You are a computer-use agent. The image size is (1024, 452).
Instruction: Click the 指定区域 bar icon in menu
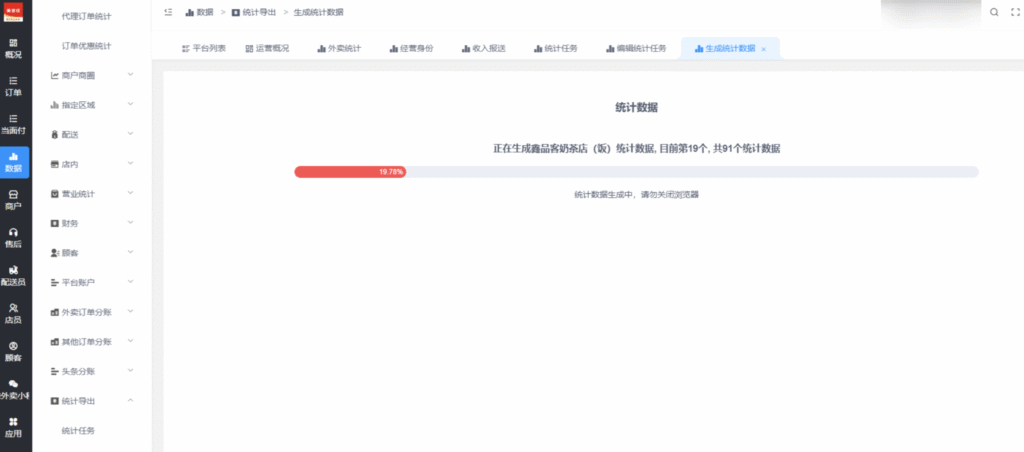click(x=55, y=105)
